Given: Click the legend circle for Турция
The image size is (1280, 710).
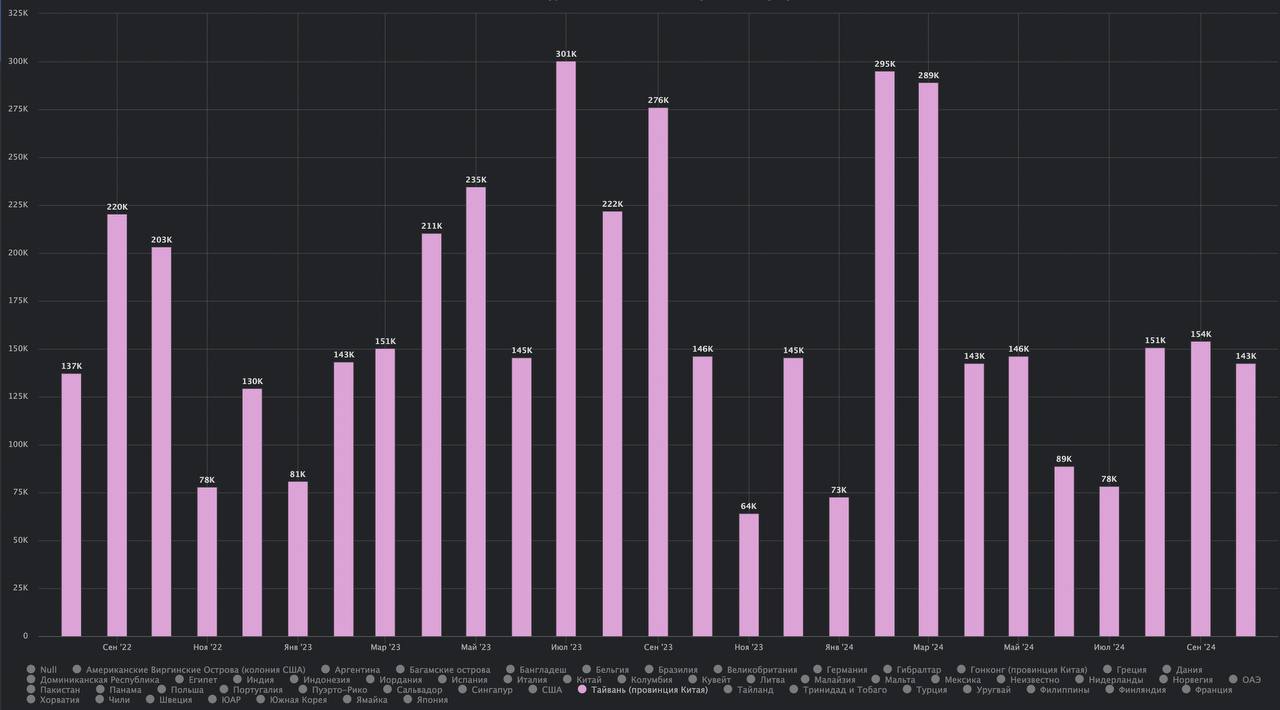Looking at the screenshot, I should click(x=907, y=690).
